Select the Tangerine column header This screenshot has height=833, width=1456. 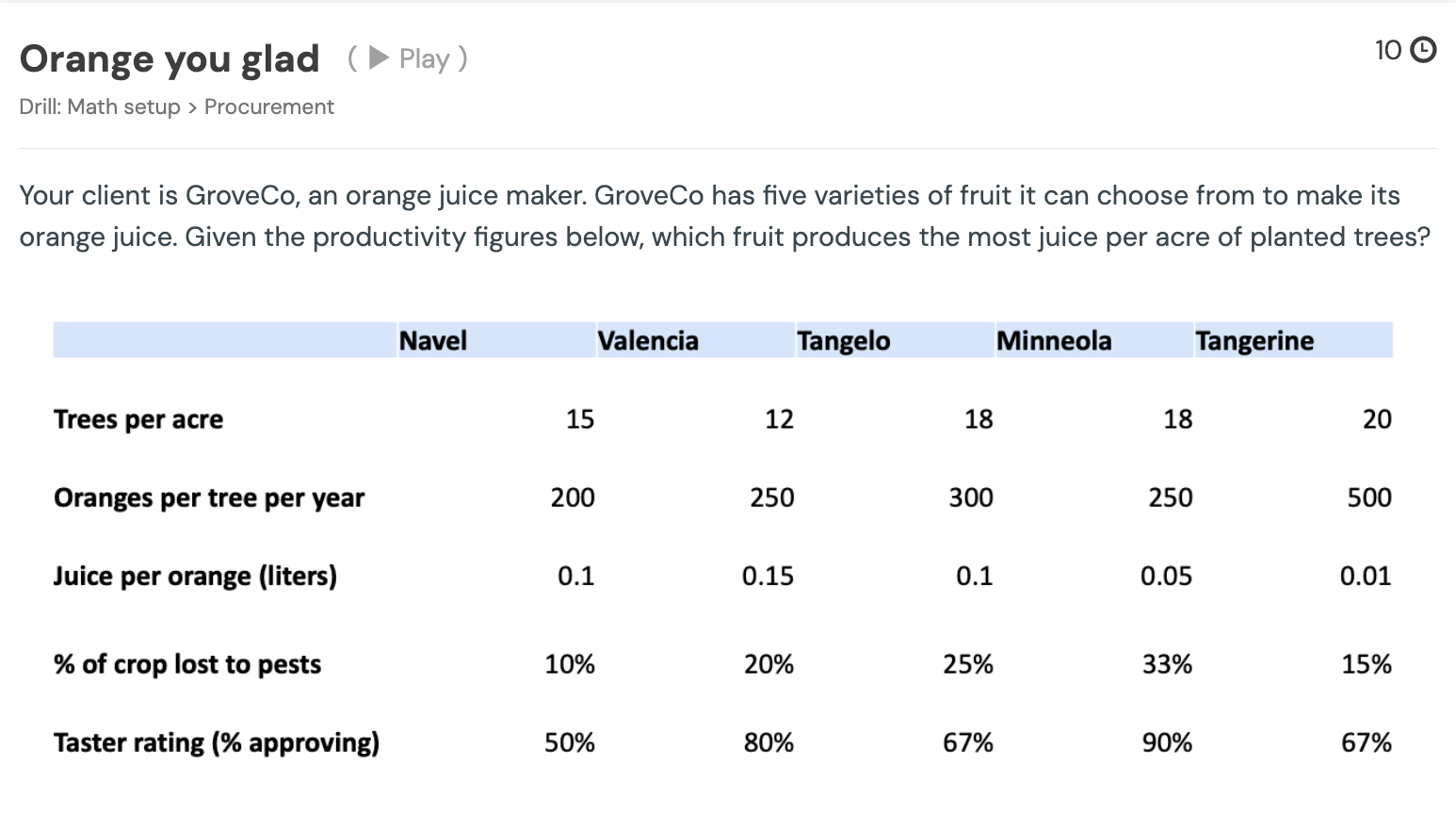(1254, 340)
